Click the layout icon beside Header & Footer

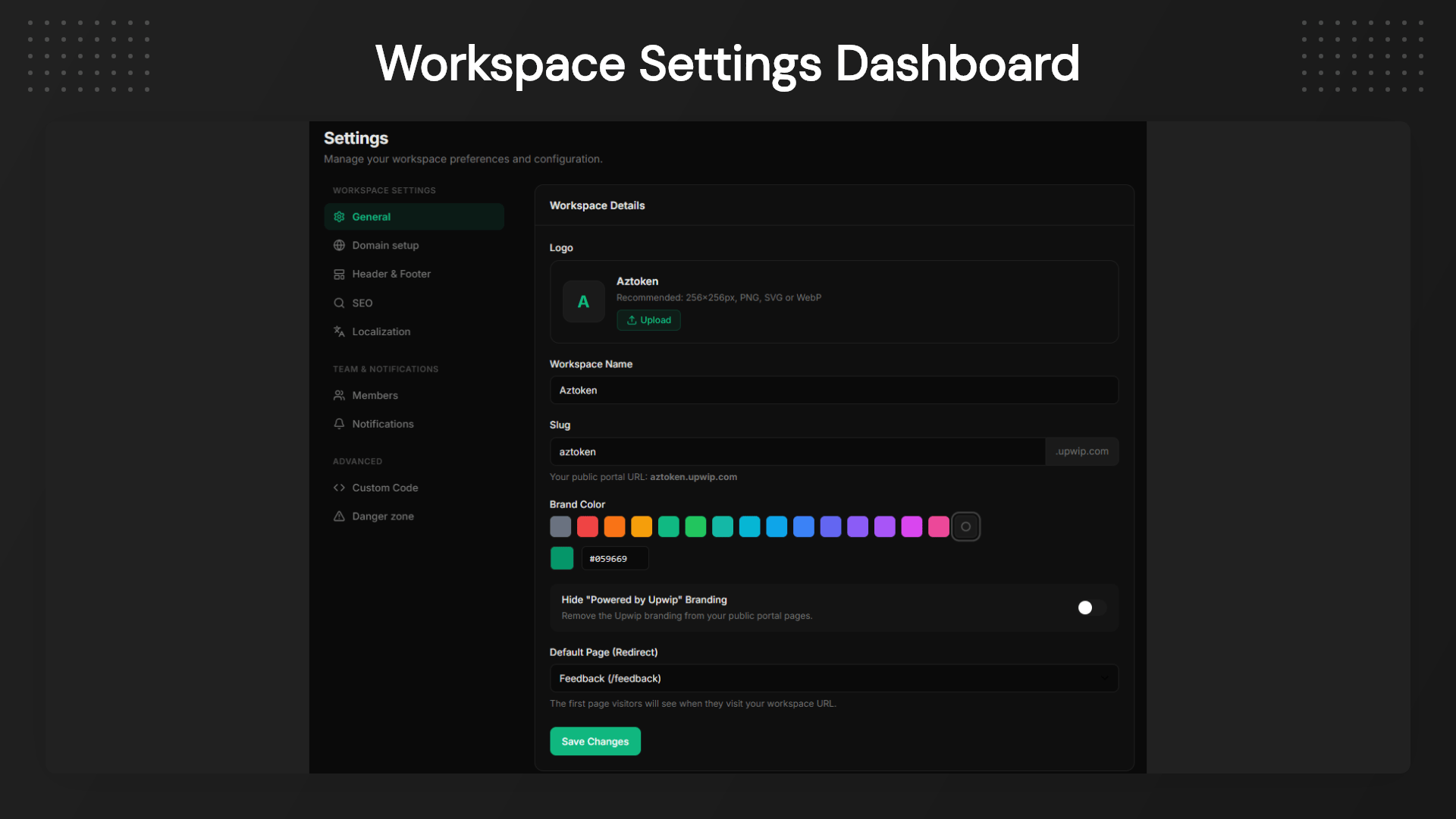point(339,275)
